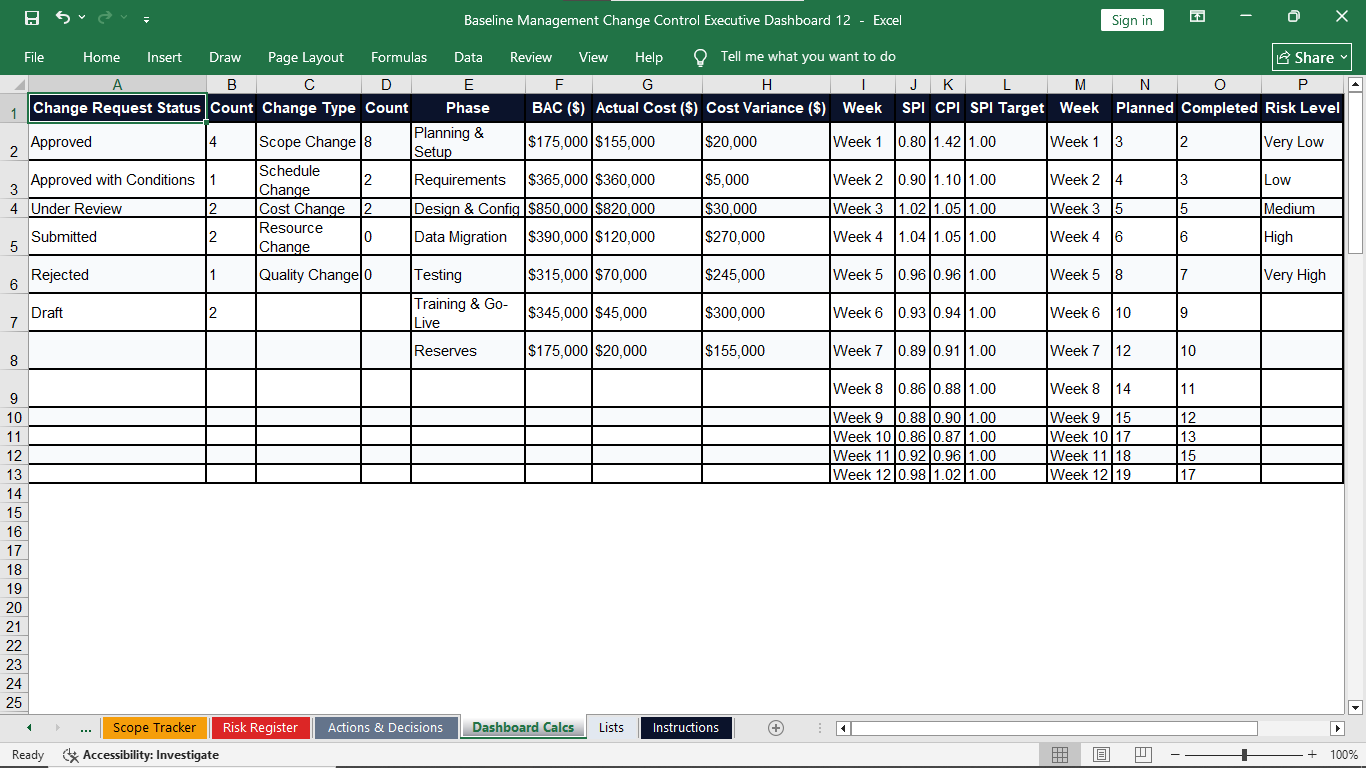This screenshot has width=1366, height=768.
Task: Open the Instructions sheet tab
Action: [x=686, y=728]
